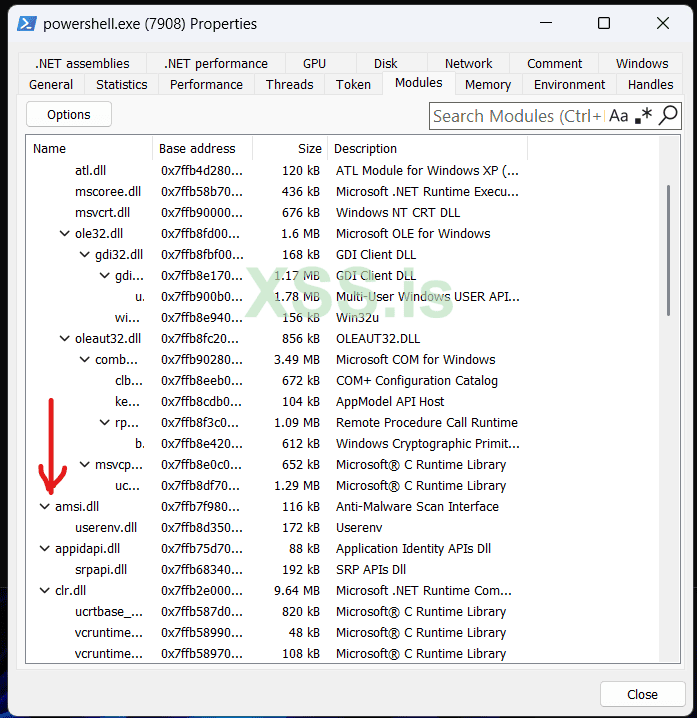Click 'Remote Procedure Call Runtime' description
697x718 pixels.
(x=427, y=423)
